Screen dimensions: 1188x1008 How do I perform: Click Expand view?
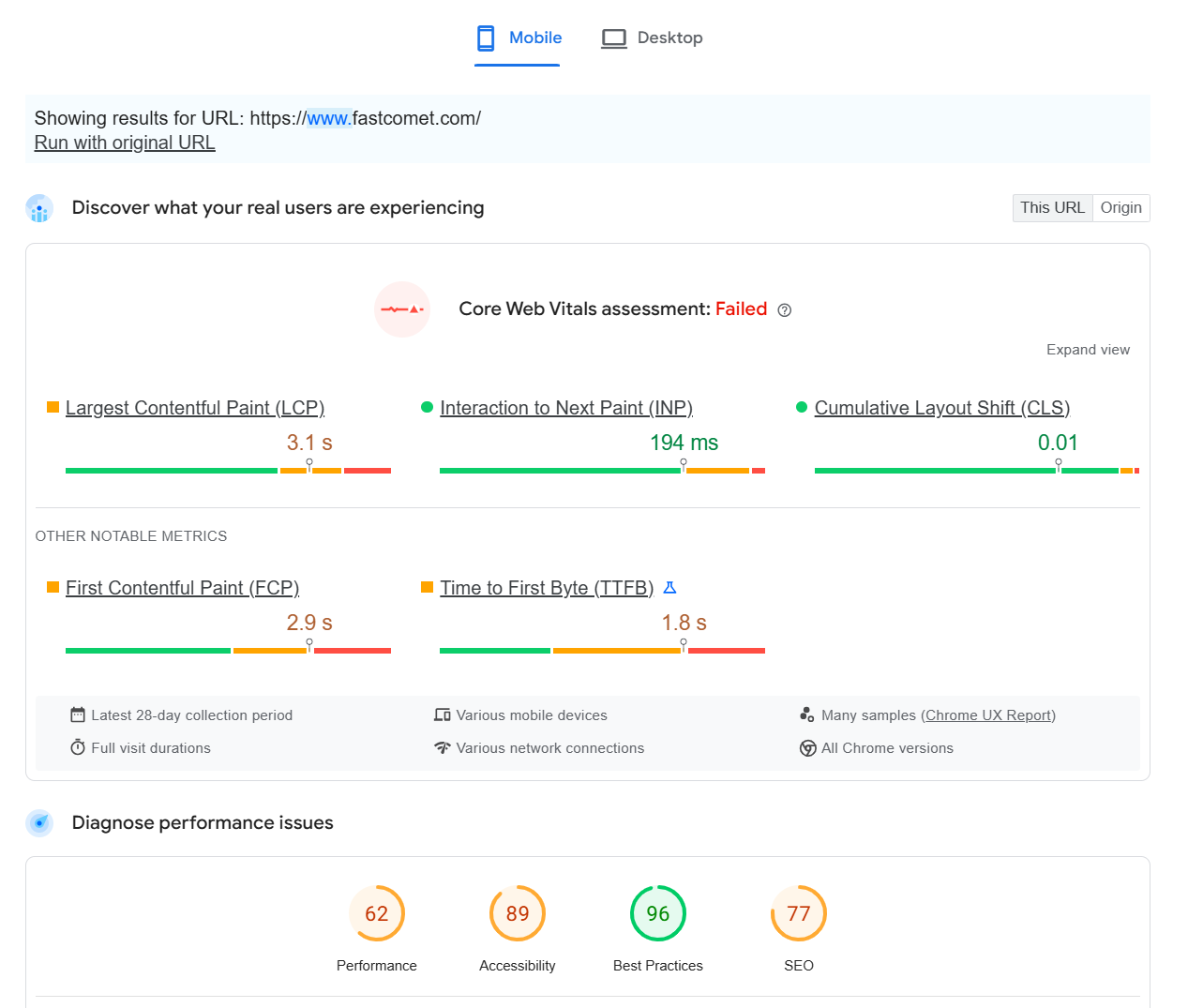pyautogui.click(x=1088, y=350)
